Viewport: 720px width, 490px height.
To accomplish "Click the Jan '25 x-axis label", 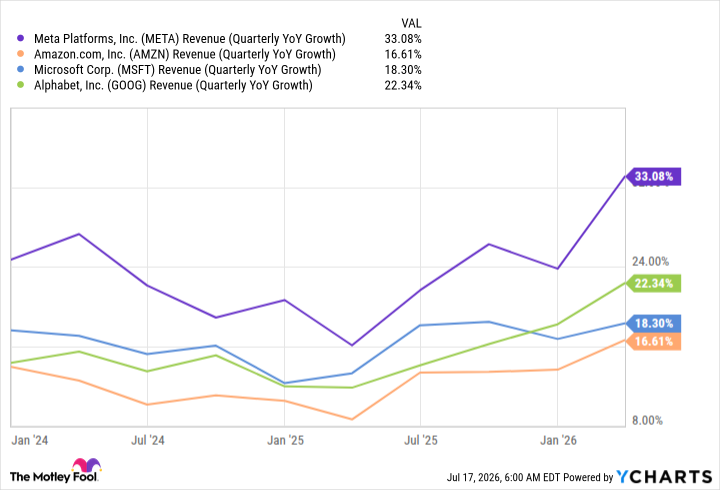I will (x=286, y=440).
